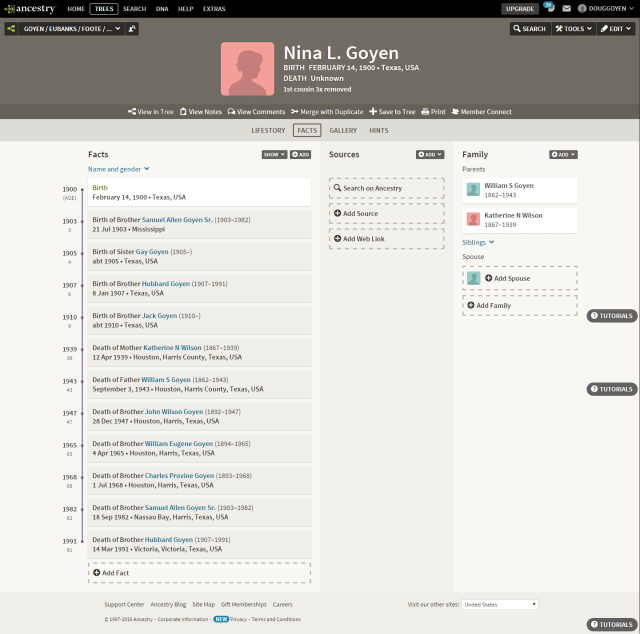
Task: Open Gift Memberships footer link
Action: pos(244,605)
